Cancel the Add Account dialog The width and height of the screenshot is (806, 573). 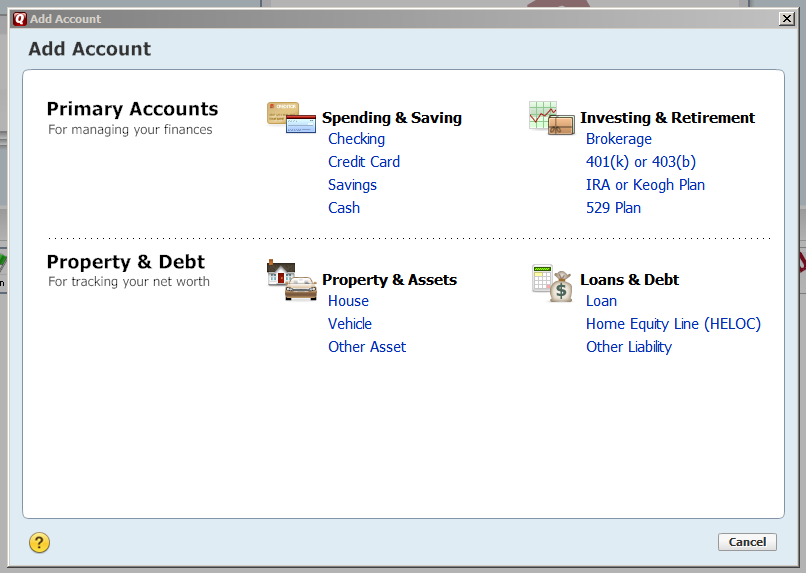click(747, 542)
